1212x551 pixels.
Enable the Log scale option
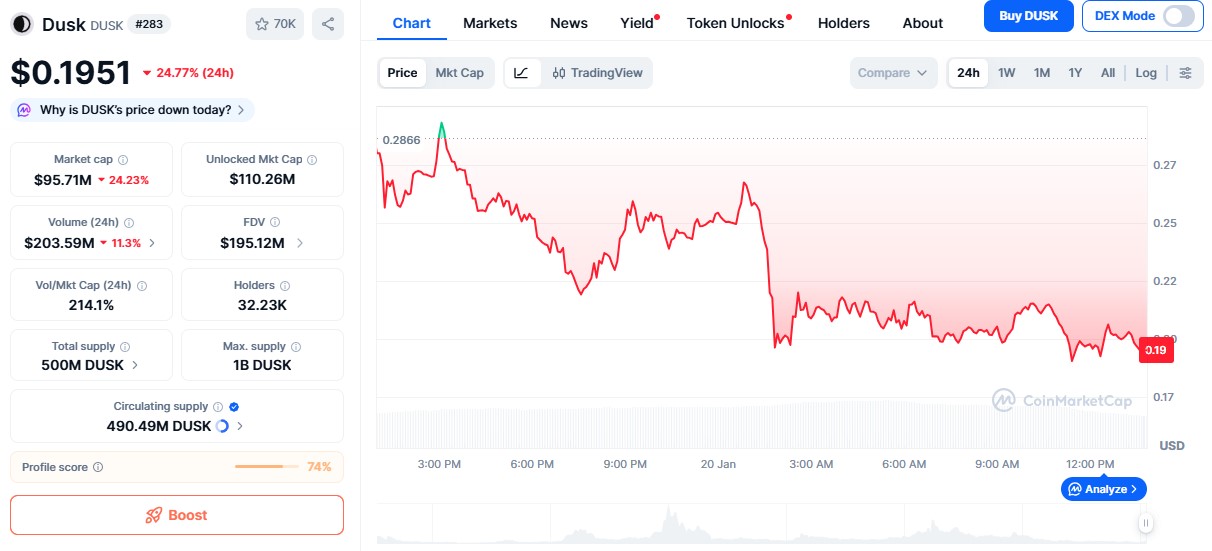click(x=1146, y=73)
